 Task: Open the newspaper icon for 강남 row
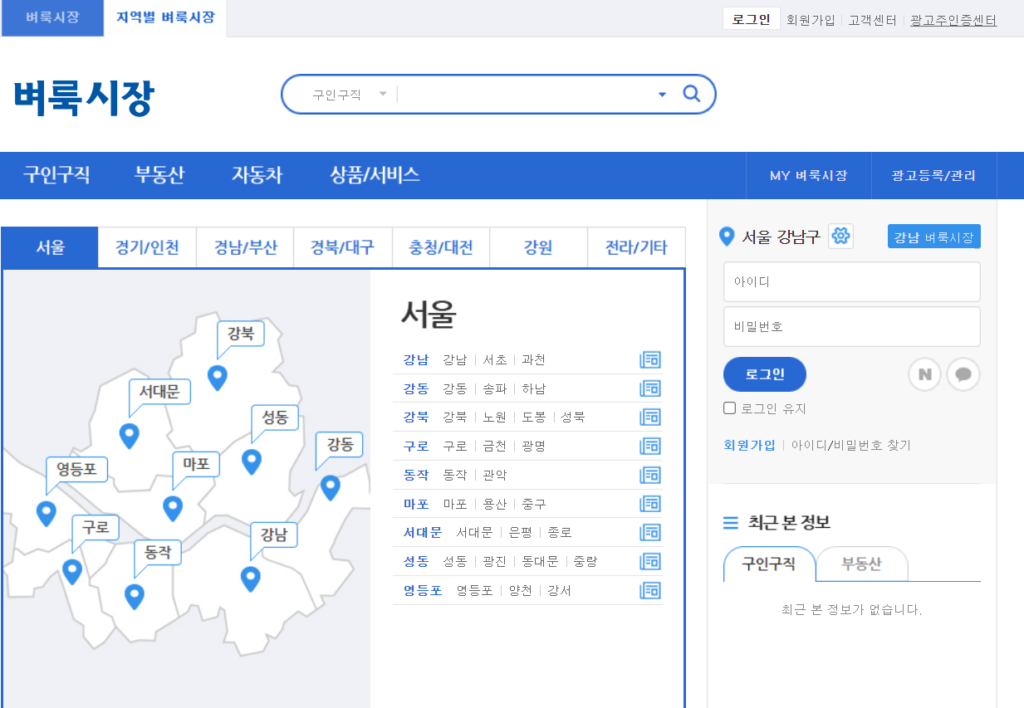(650, 360)
